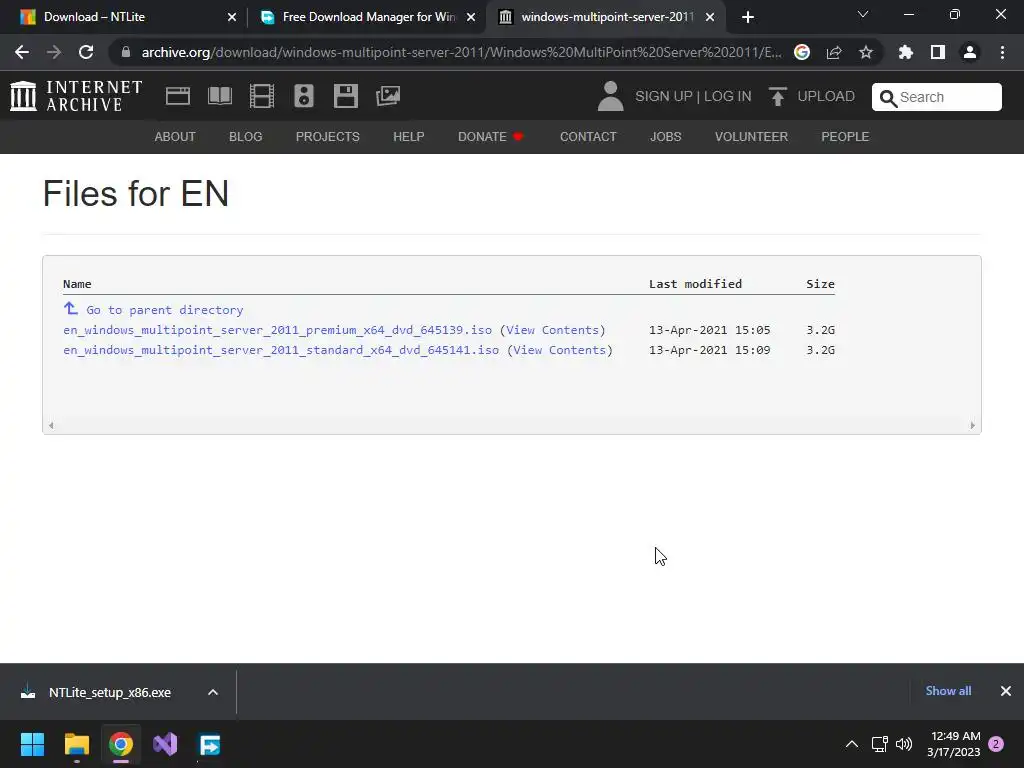This screenshot has height=768, width=1024.
Task: Open the ABOUT menu item
Action: pyautogui.click(x=175, y=136)
